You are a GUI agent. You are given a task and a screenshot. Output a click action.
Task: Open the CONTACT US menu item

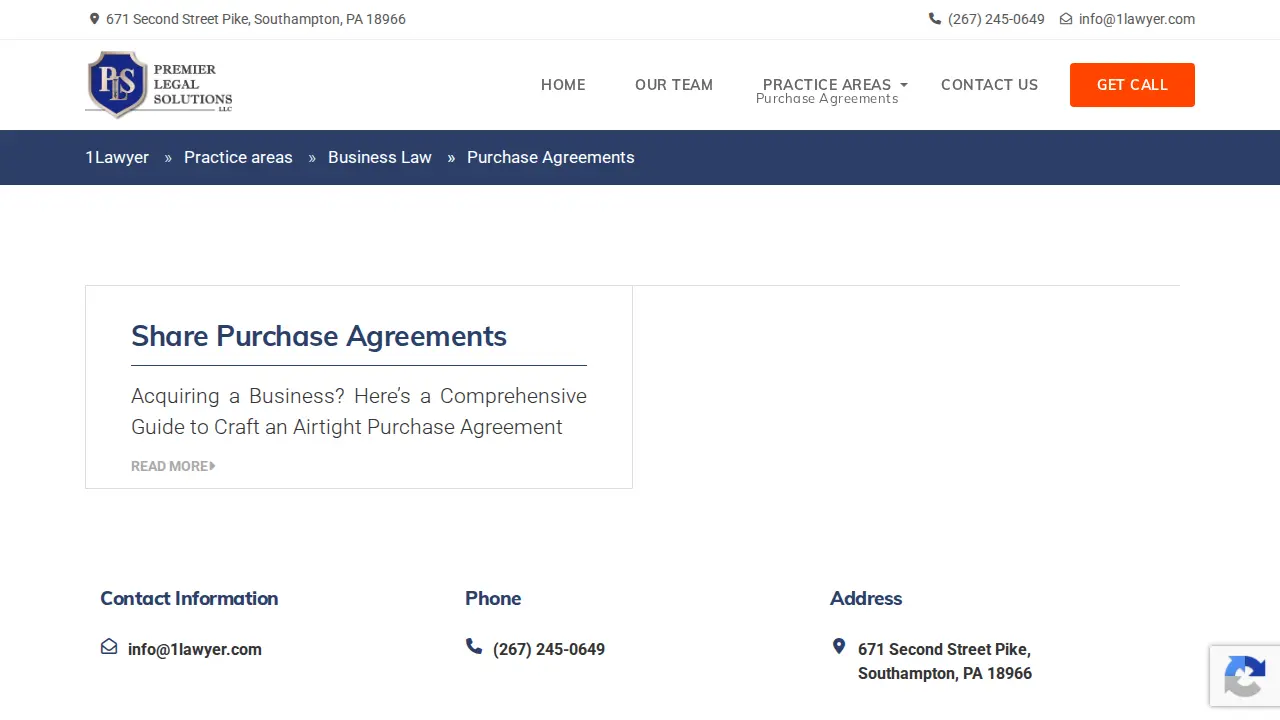[989, 85]
